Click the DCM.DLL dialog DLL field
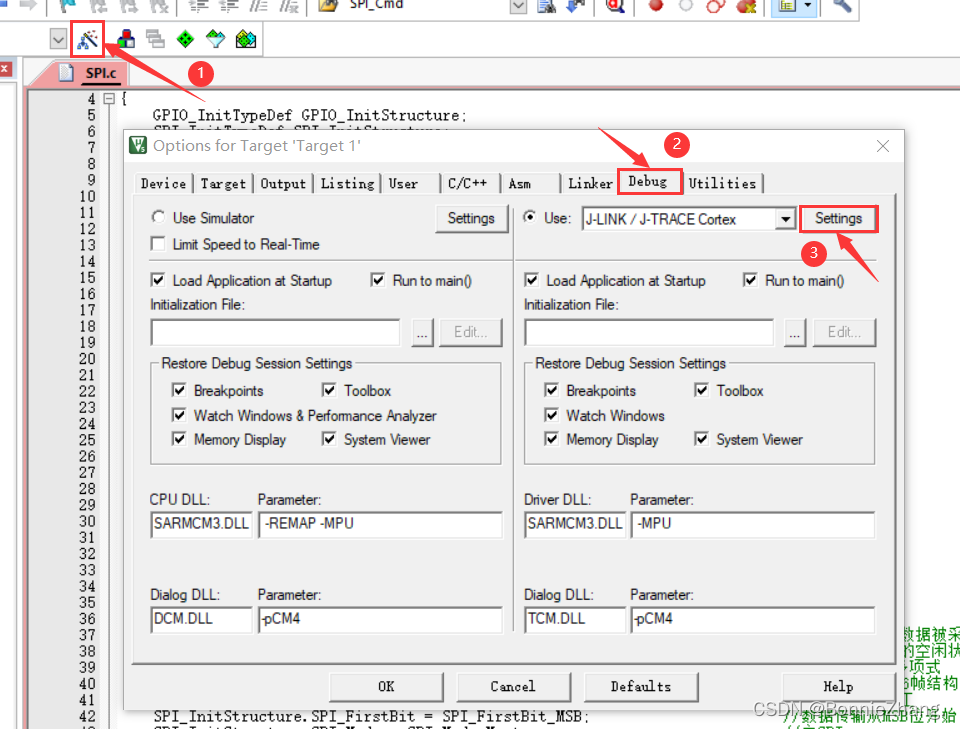This screenshot has height=729, width=960. (x=201, y=619)
